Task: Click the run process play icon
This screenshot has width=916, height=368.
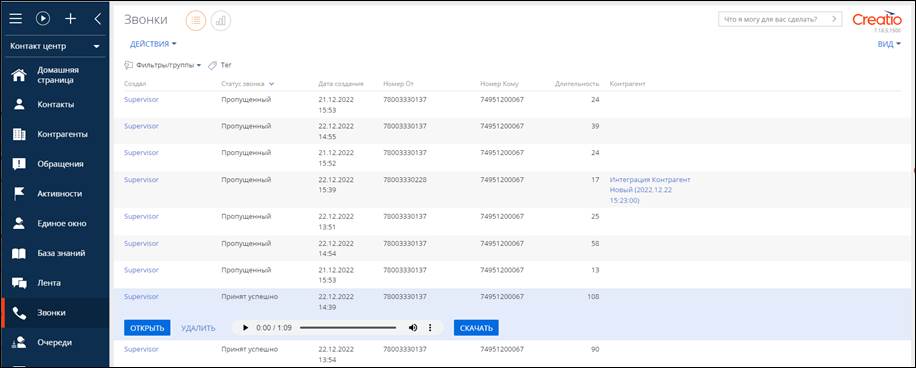Action: 43,19
